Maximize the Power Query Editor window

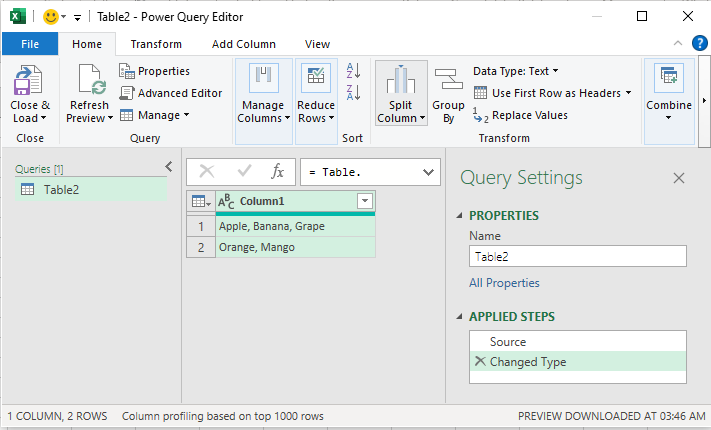click(x=642, y=17)
